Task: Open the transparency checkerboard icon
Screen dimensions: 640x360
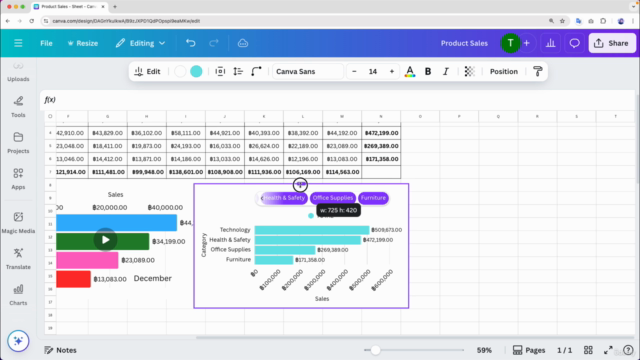Action: pyautogui.click(x=469, y=71)
